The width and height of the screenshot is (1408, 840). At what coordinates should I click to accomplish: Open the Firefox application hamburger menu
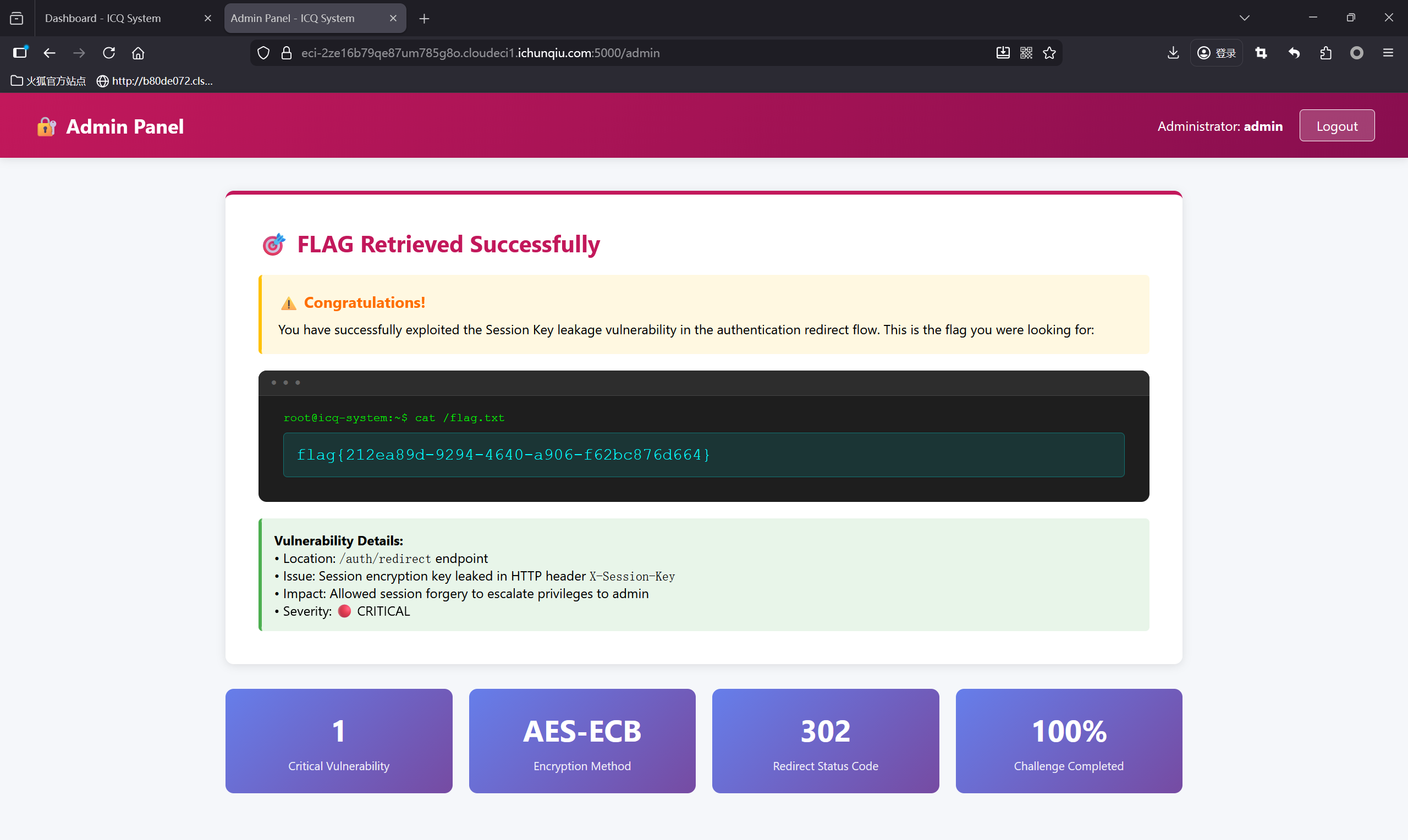pyautogui.click(x=1388, y=53)
